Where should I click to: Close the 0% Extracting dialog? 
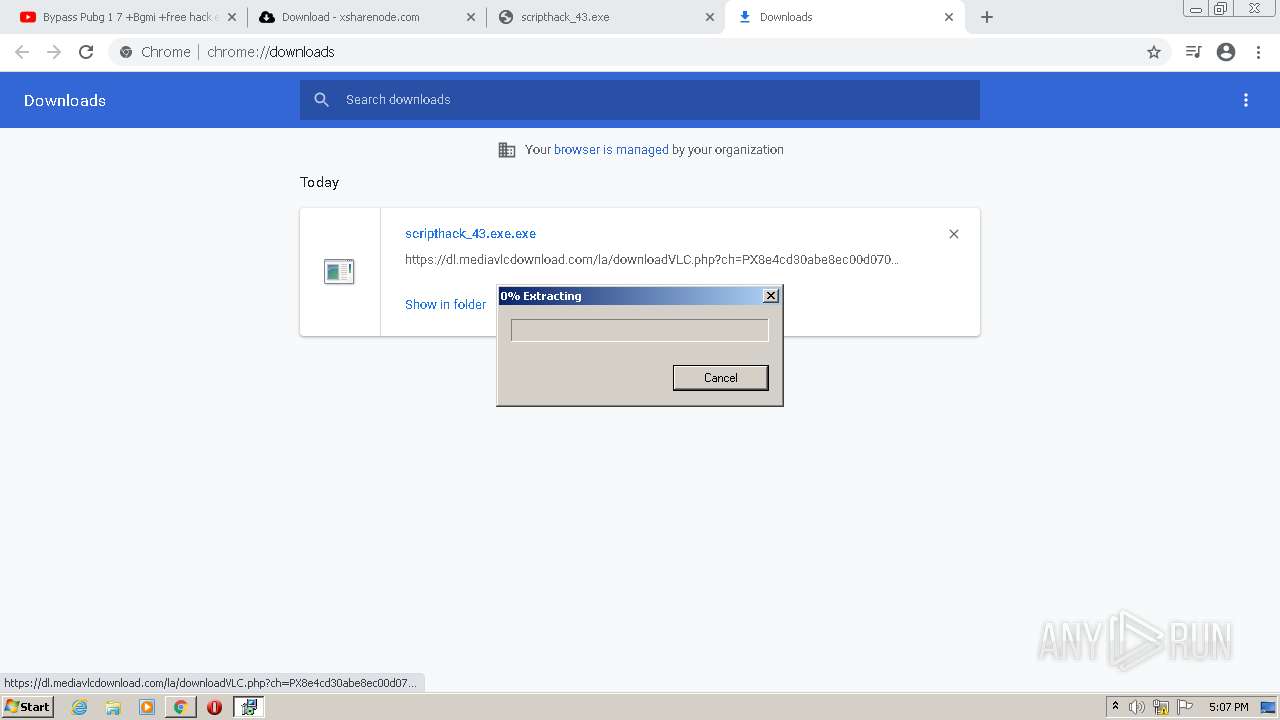tap(771, 296)
